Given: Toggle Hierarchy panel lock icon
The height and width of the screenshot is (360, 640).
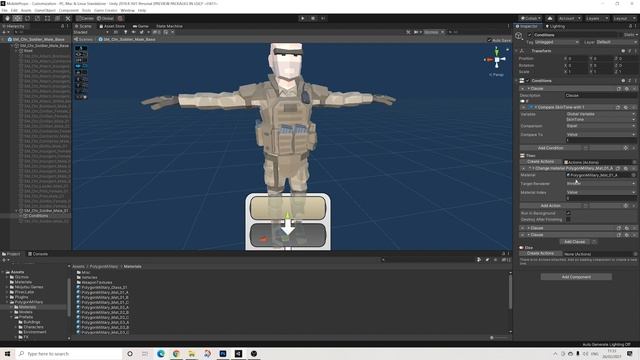Looking at the screenshot, I should point(62,26).
